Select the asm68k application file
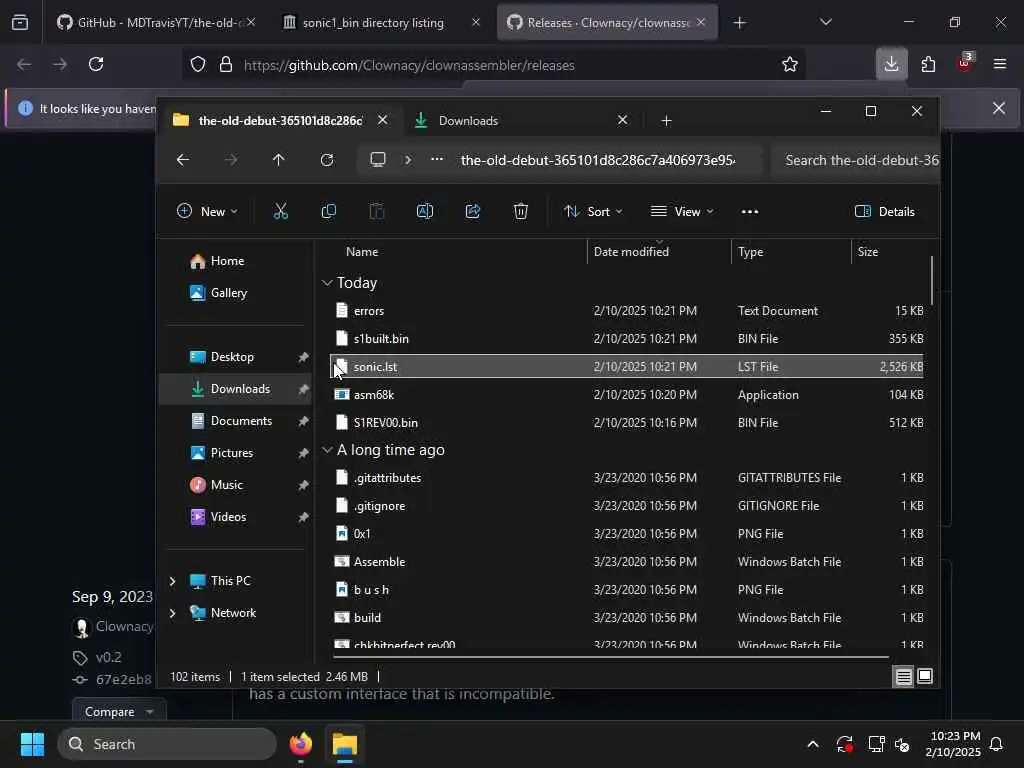Image resolution: width=1024 pixels, height=768 pixels. pos(627,394)
